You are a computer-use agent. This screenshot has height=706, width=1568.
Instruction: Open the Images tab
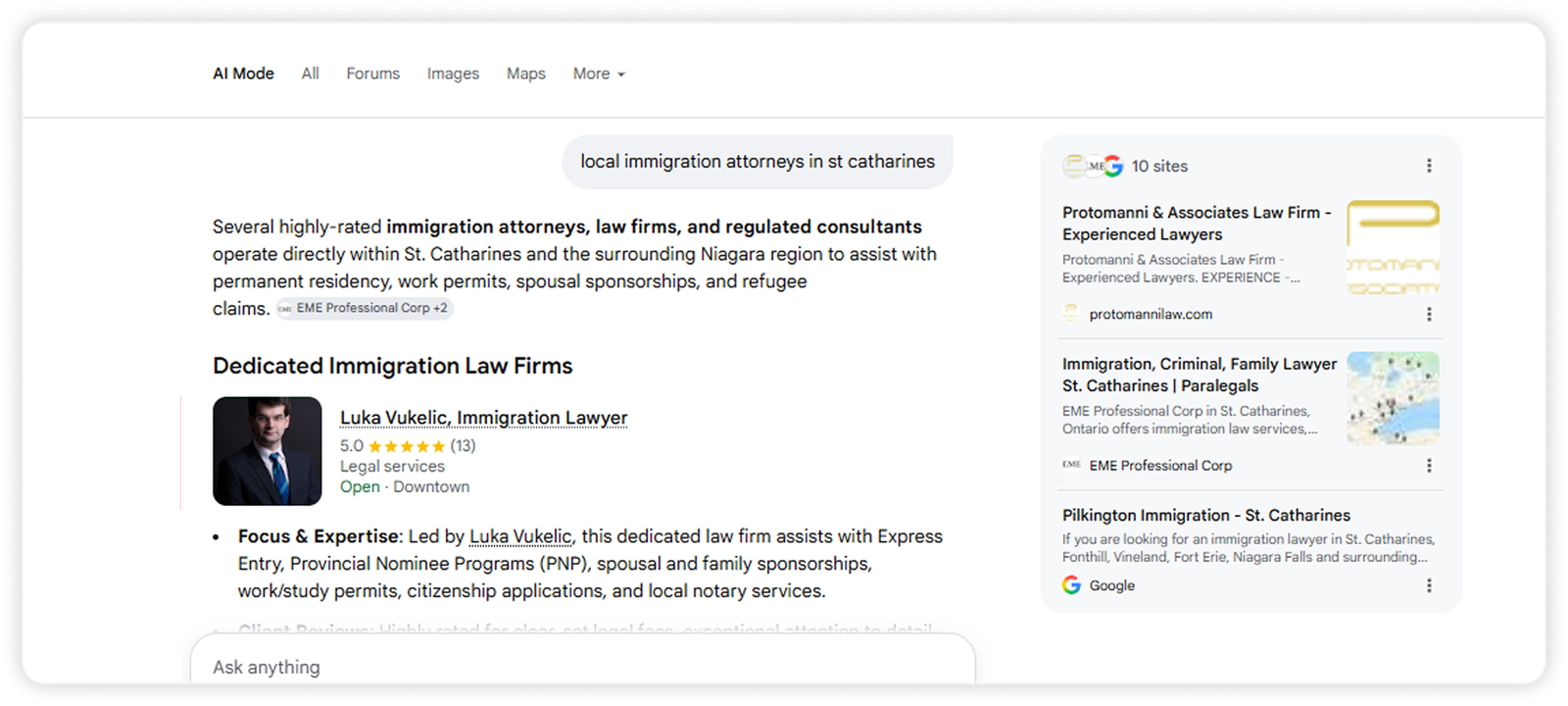pyautogui.click(x=453, y=74)
